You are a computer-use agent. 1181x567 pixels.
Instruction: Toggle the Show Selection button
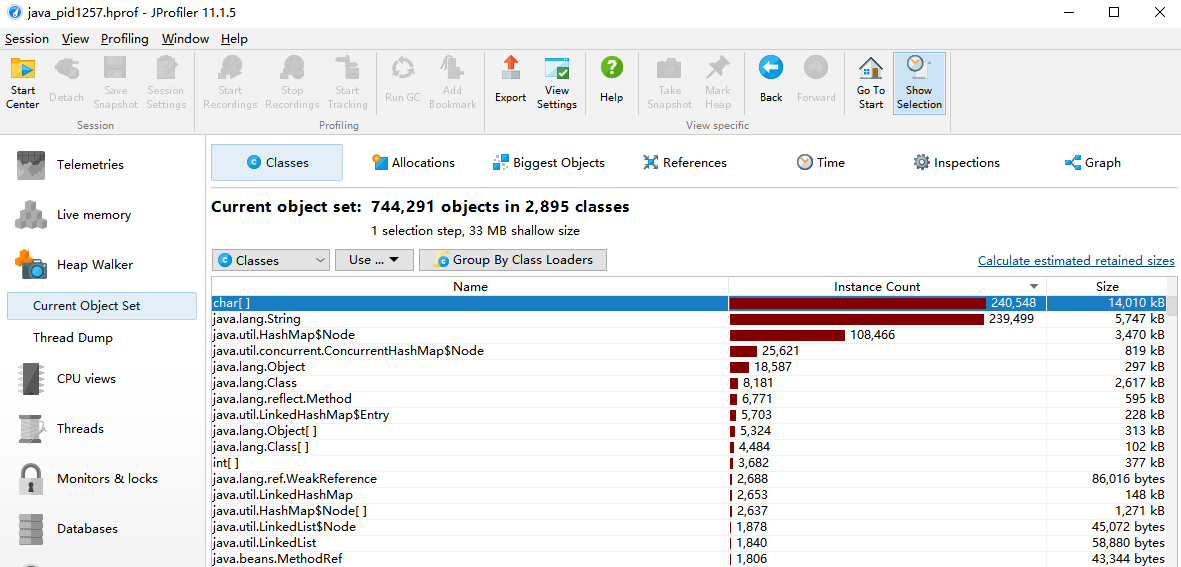(918, 82)
